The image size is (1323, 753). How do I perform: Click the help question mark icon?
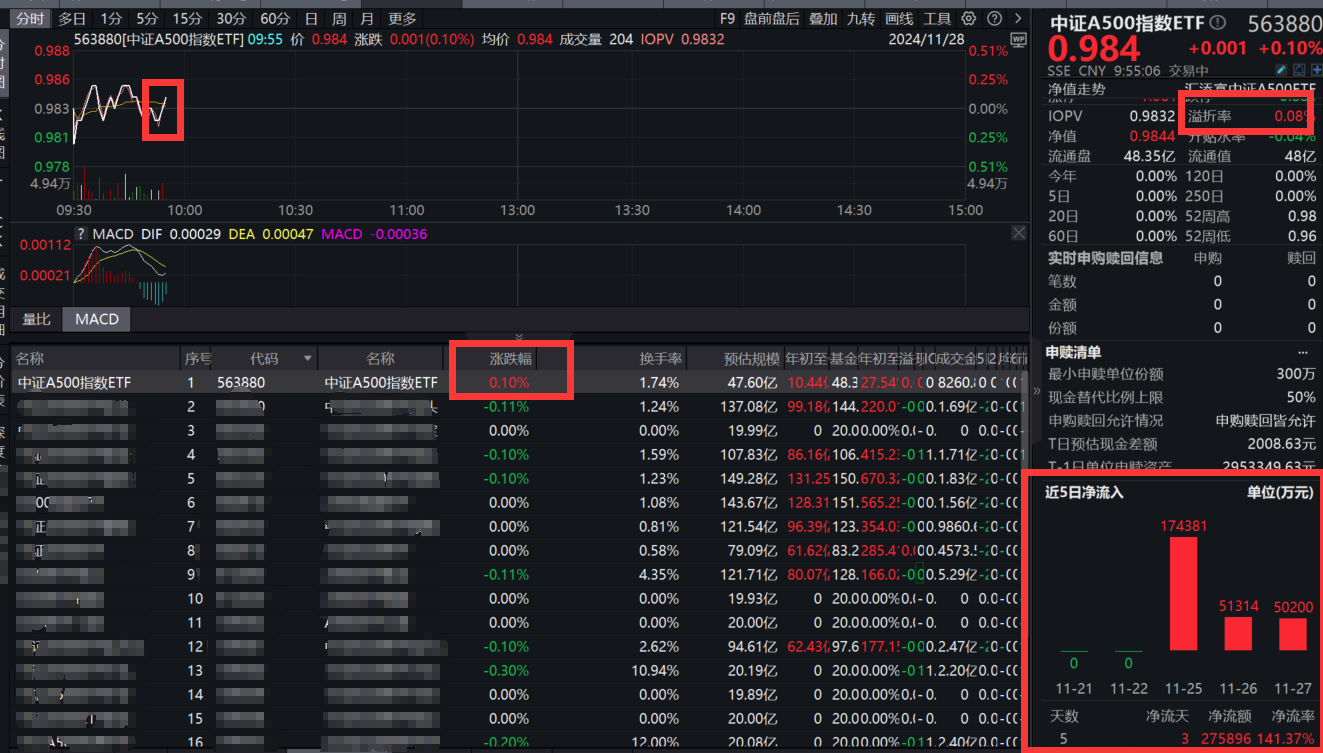pyautogui.click(x=994, y=19)
